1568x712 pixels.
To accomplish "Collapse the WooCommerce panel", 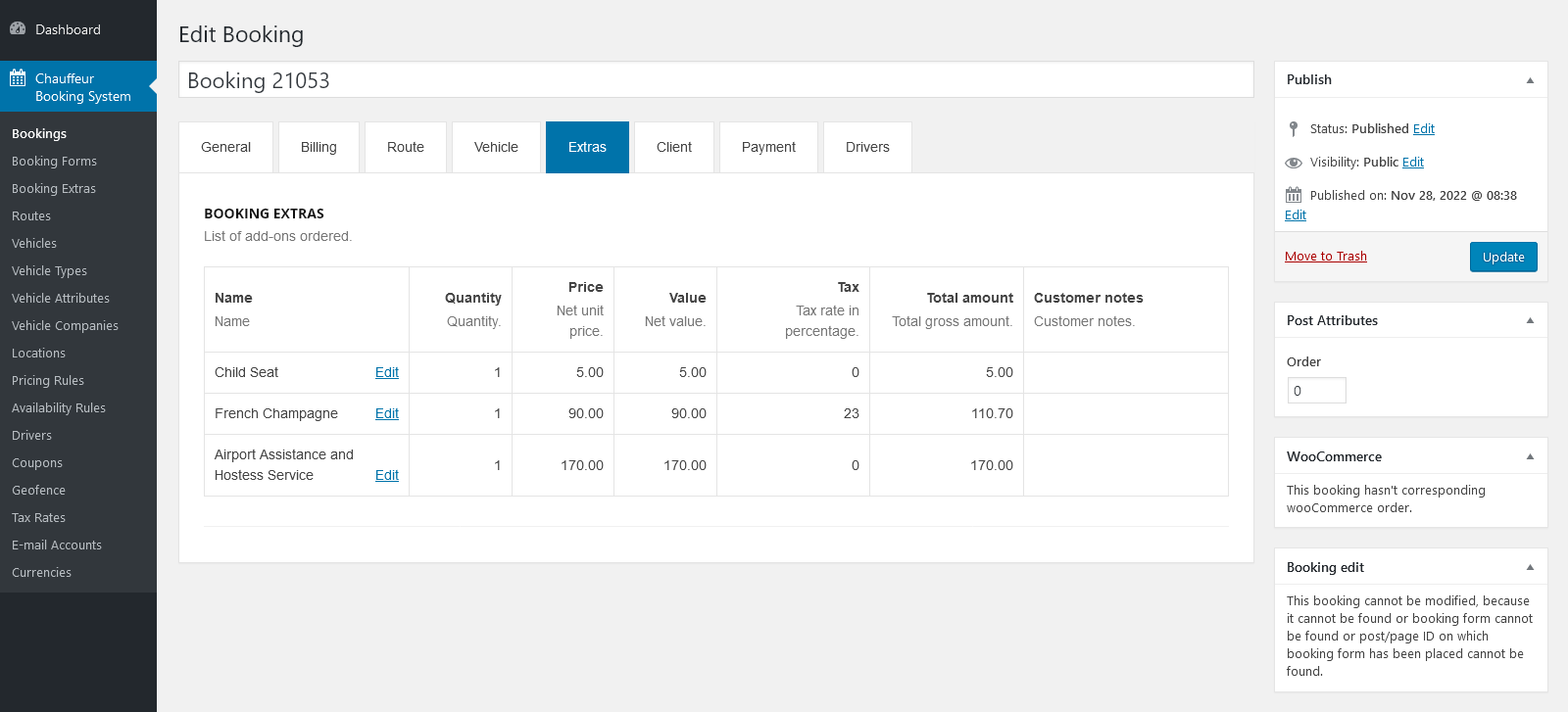I will pyautogui.click(x=1530, y=456).
